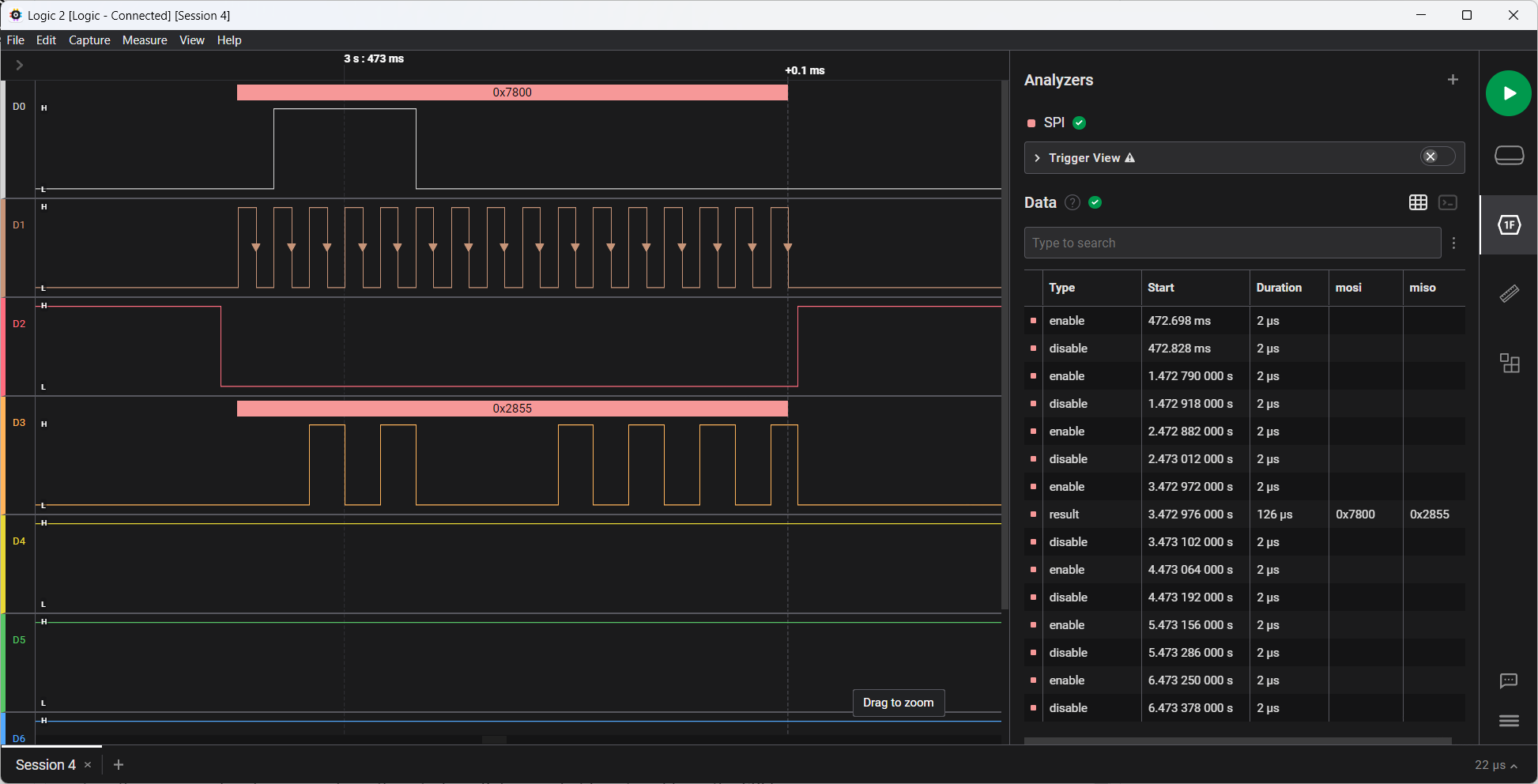Open the annotations panel
The height and width of the screenshot is (784, 1538).
click(1509, 680)
